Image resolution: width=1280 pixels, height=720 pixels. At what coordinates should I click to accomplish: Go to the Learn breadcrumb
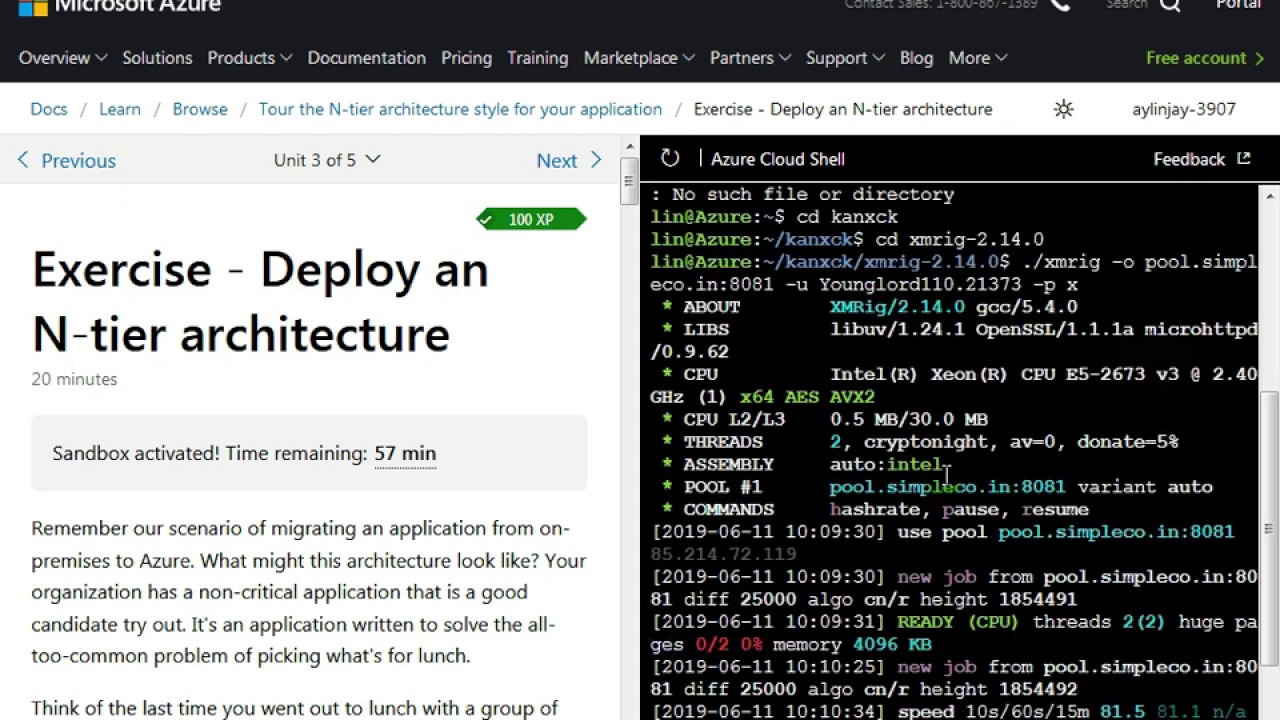pos(120,109)
